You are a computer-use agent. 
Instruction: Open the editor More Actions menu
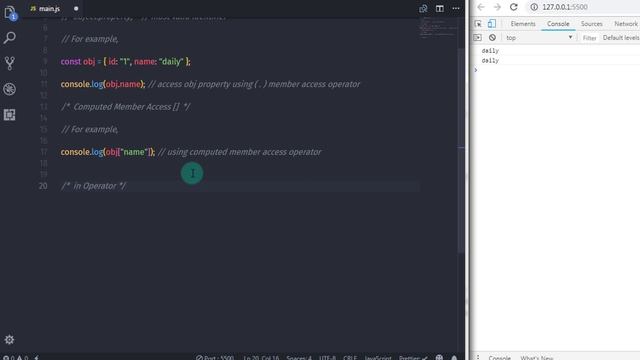pyautogui.click(x=456, y=9)
